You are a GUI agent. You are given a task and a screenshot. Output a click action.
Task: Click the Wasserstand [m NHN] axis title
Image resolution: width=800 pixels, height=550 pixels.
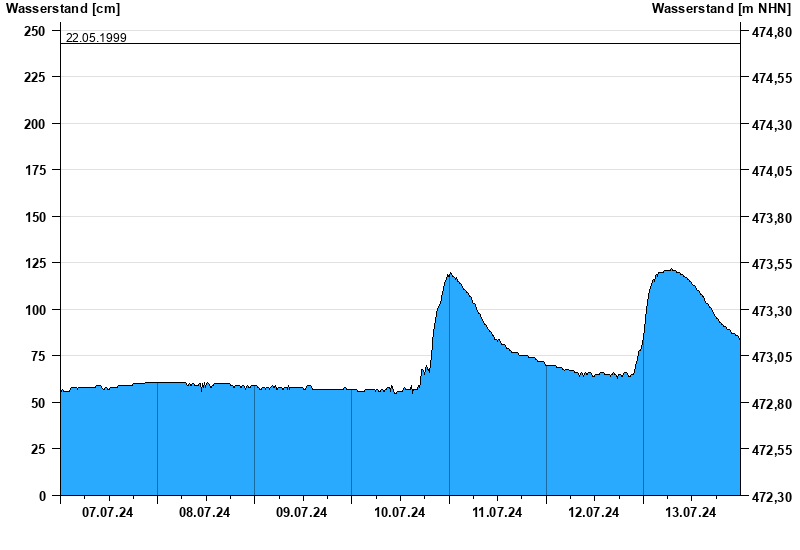click(721, 8)
